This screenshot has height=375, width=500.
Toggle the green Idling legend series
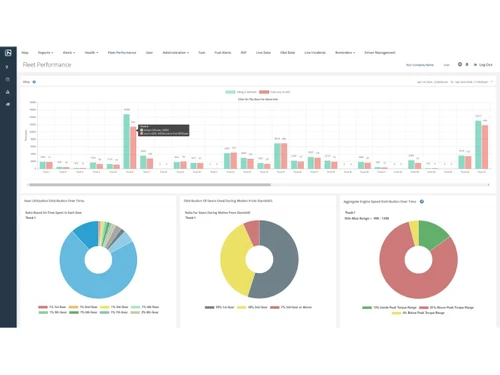241,92
